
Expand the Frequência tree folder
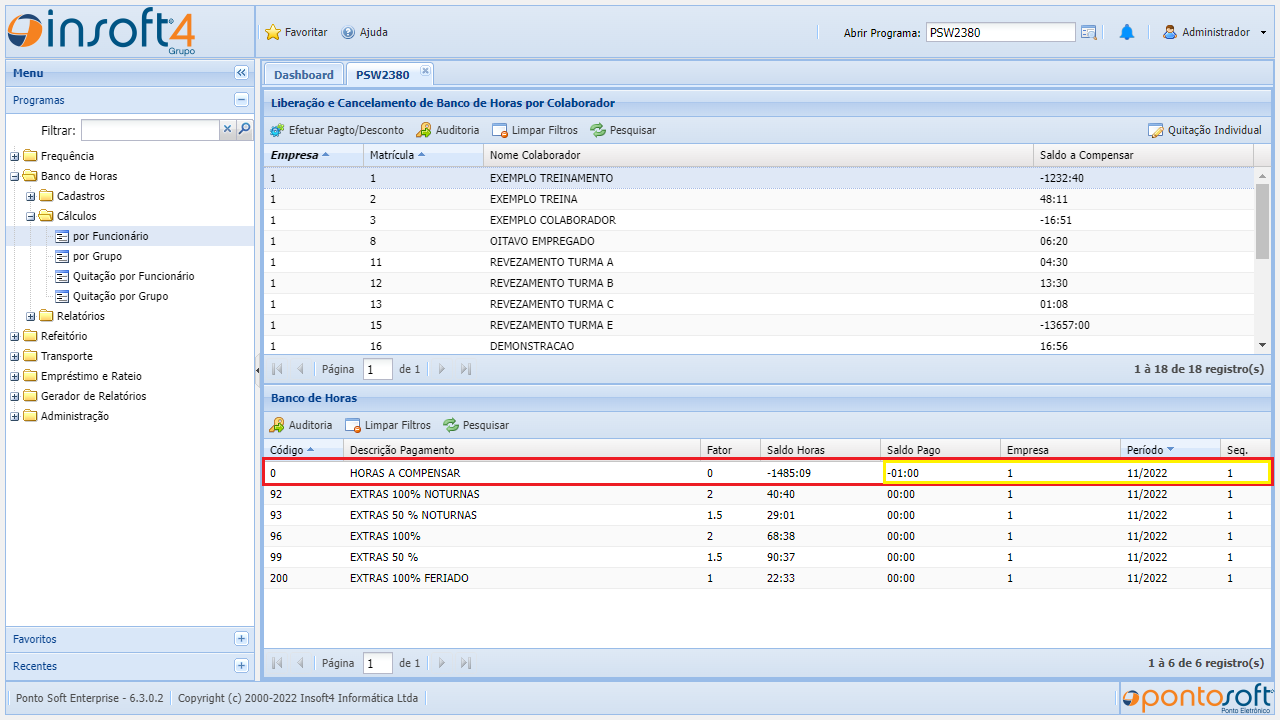point(15,156)
